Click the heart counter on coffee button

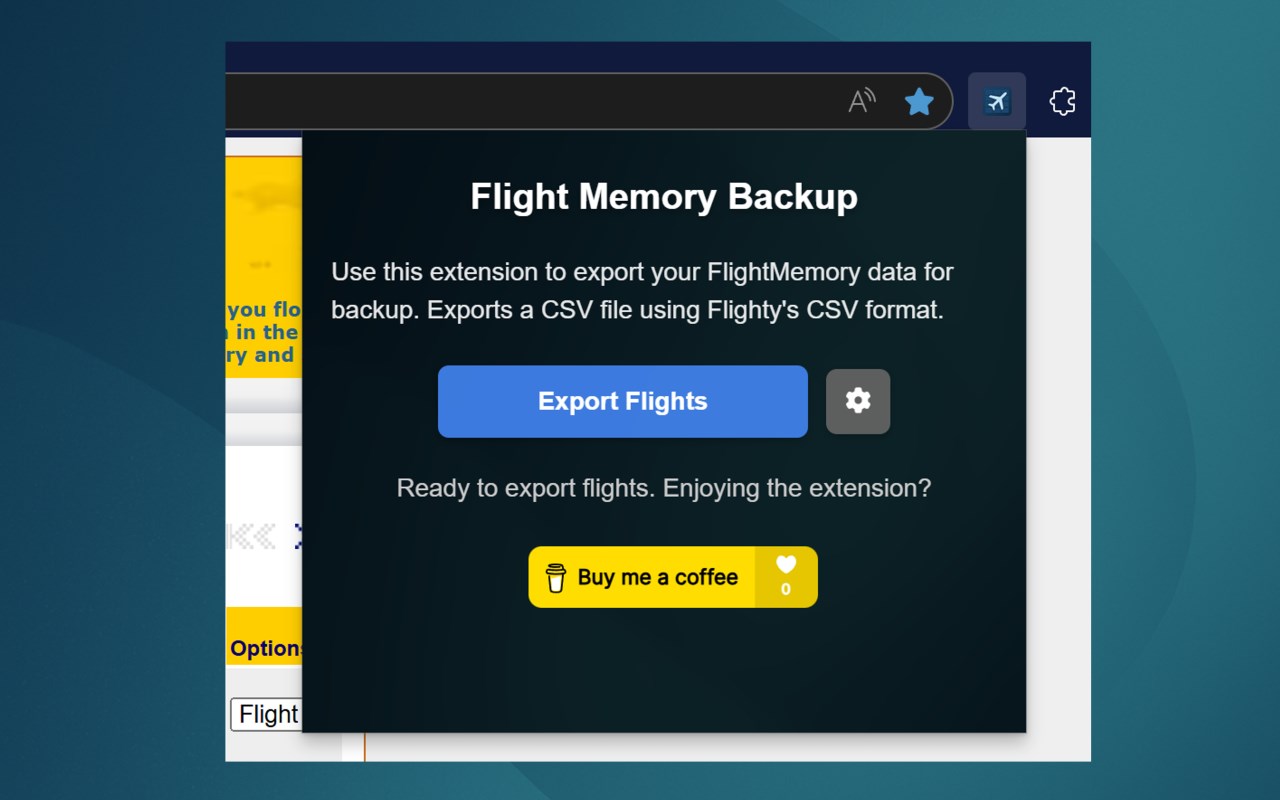pyautogui.click(x=786, y=577)
